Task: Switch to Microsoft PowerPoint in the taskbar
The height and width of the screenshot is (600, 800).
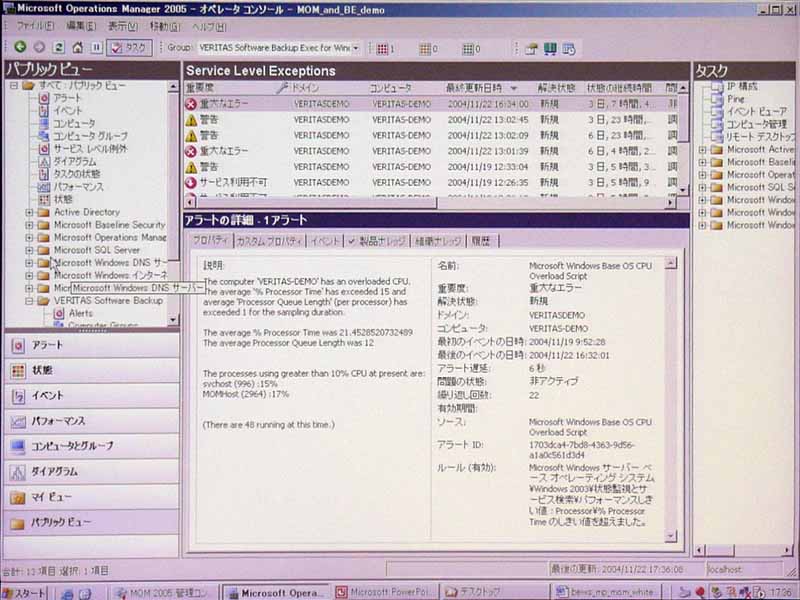Action: pyautogui.click(x=383, y=592)
